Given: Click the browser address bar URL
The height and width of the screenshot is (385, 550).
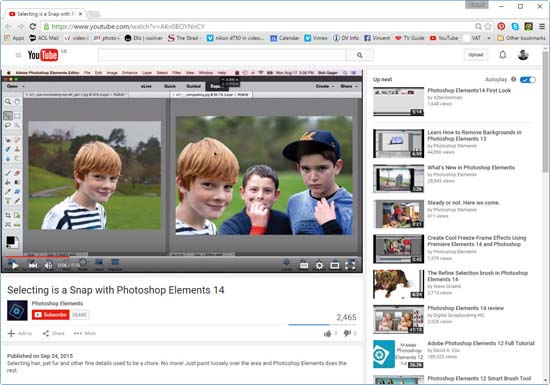Looking at the screenshot, I should (128, 27).
